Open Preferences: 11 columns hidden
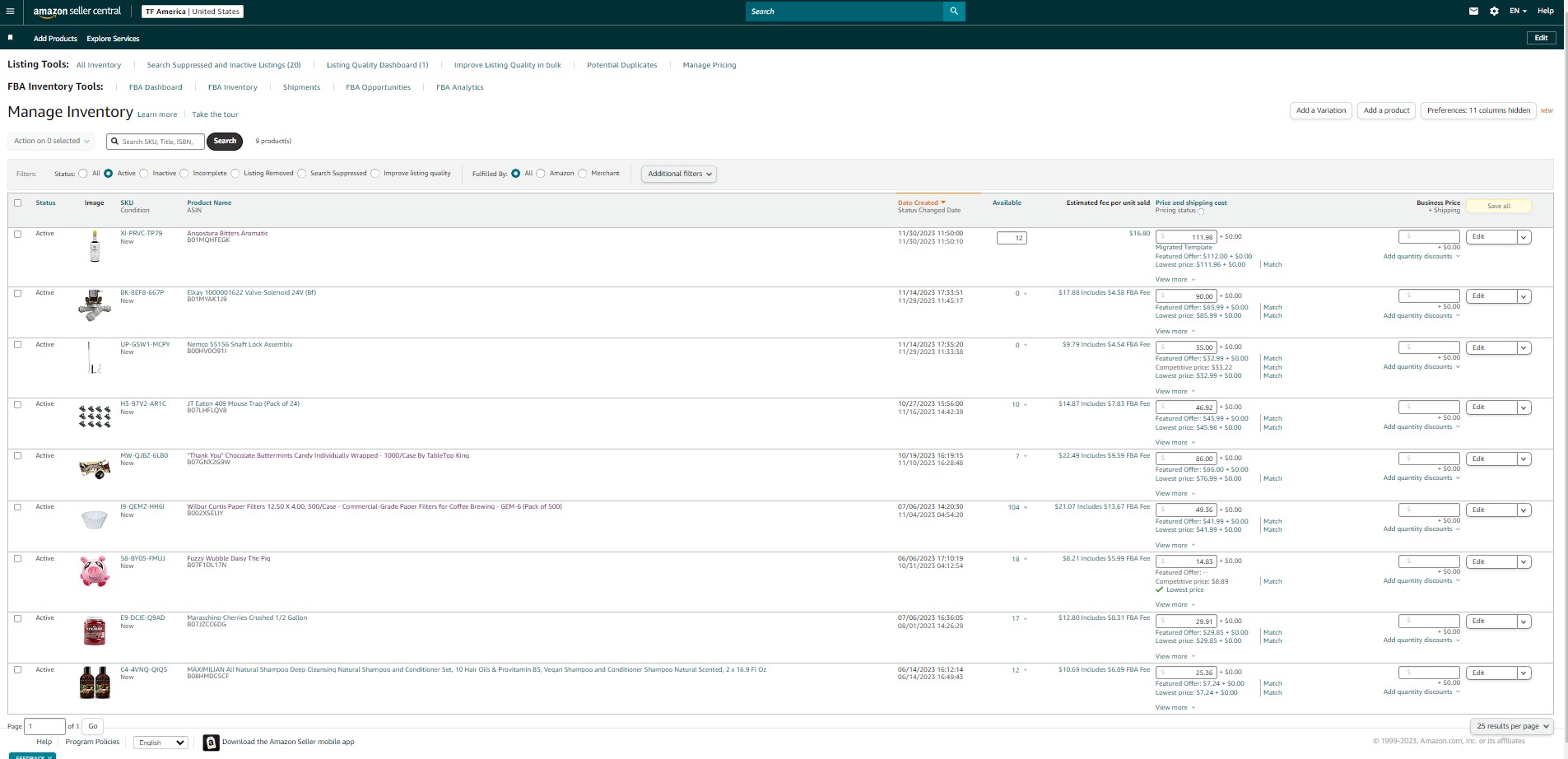Image resolution: width=1568 pixels, height=759 pixels. click(x=1478, y=110)
